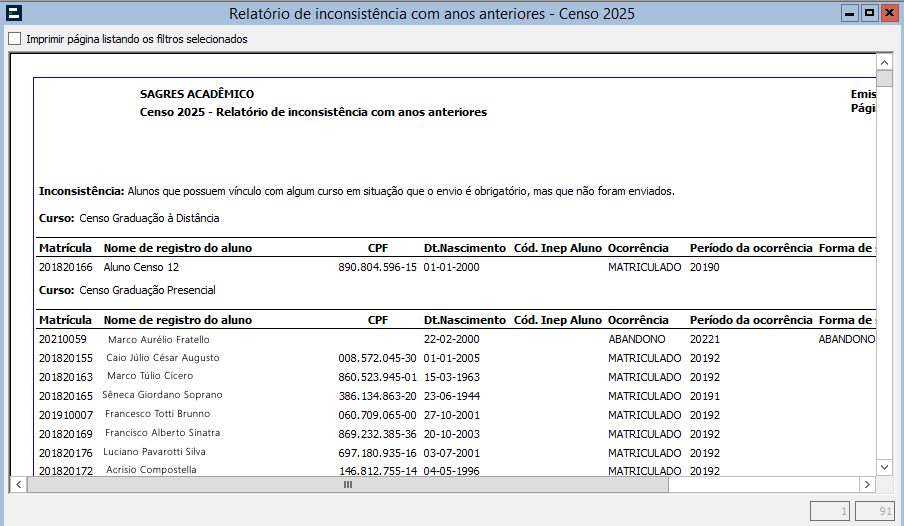Viewport: 904px width, 526px height.
Task: Select matrícula 20210059 row
Action: pyautogui.click(x=63, y=339)
